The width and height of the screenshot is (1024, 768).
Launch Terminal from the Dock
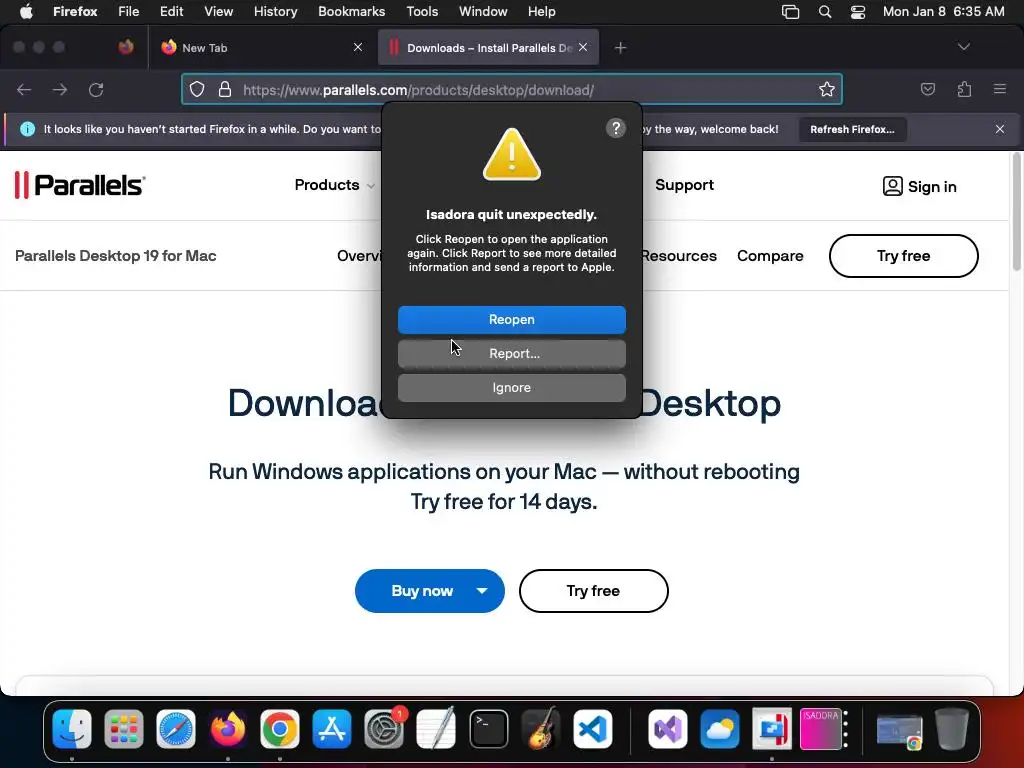point(488,729)
